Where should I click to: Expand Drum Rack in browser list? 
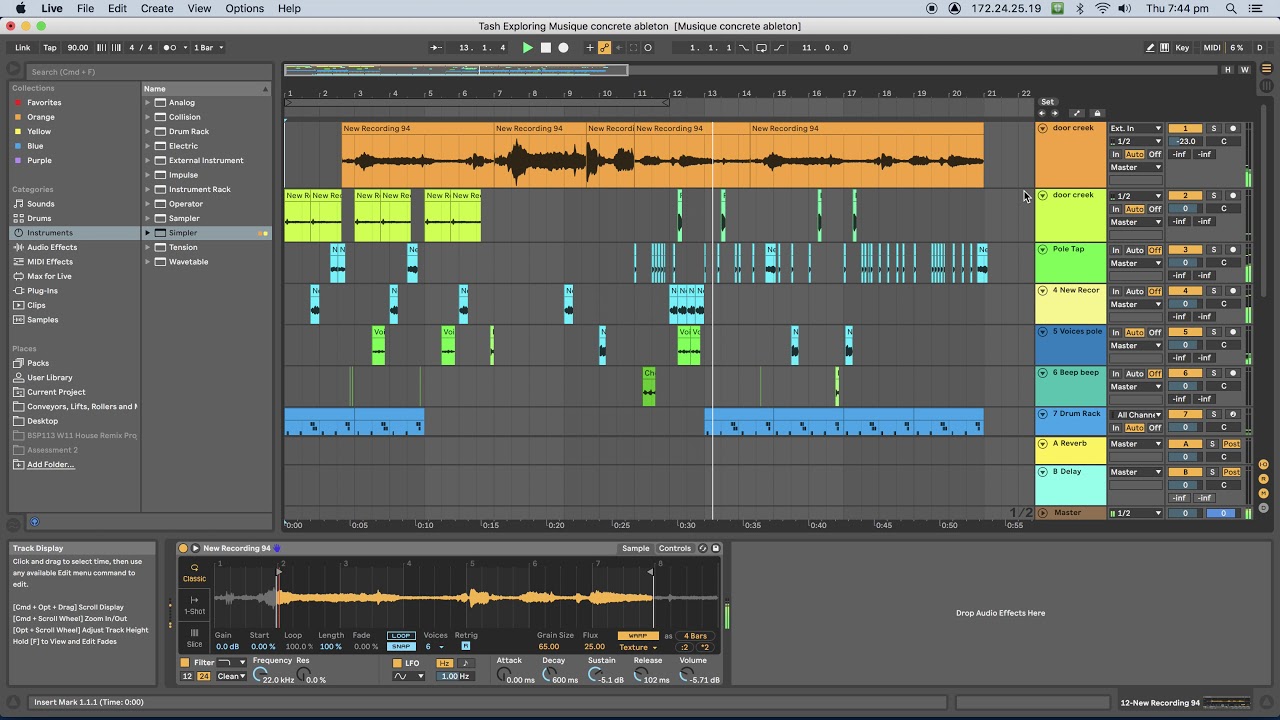coord(148,131)
